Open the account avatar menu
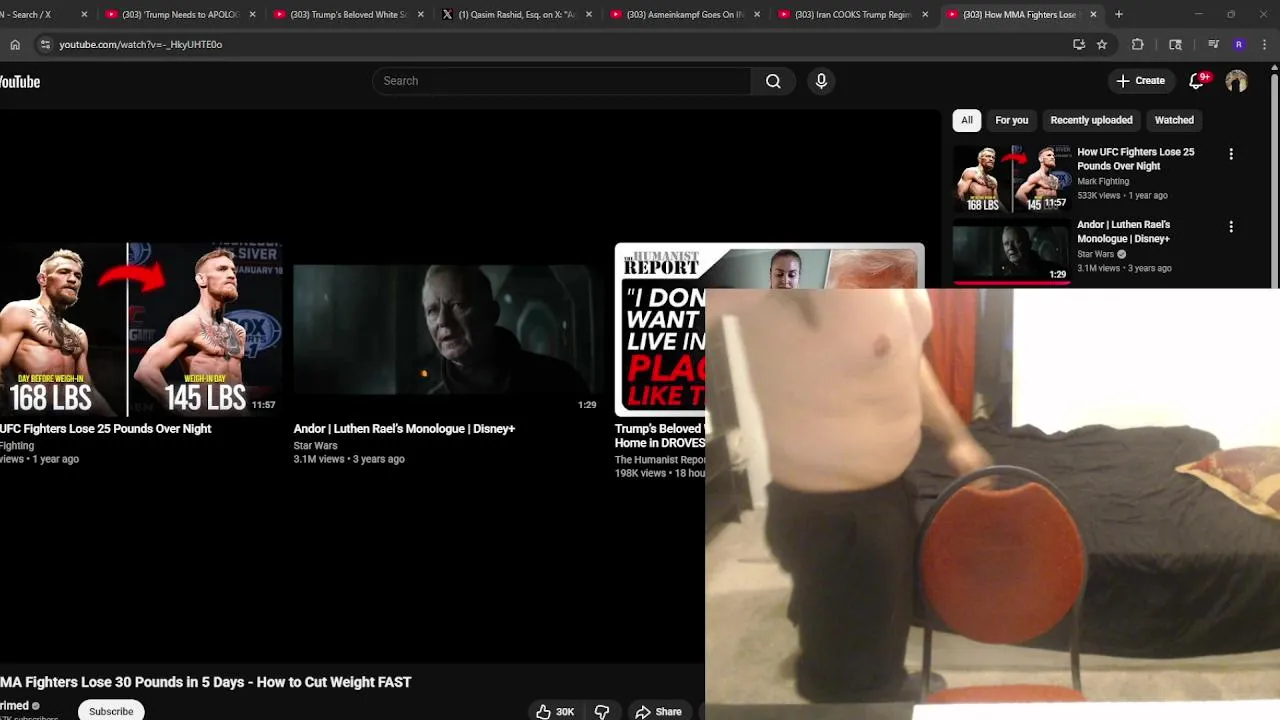The image size is (1280, 720). (x=1237, y=81)
